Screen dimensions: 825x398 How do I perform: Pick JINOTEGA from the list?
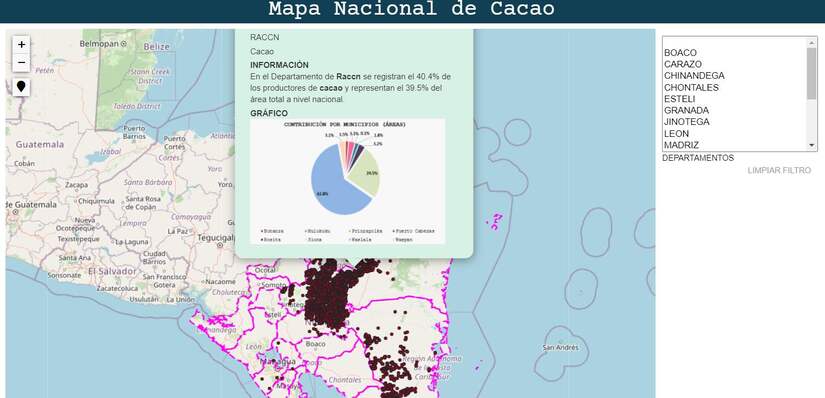pyautogui.click(x=687, y=122)
